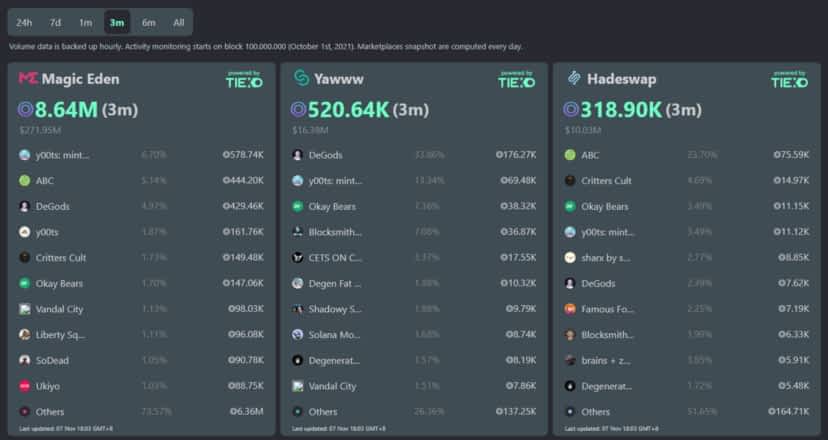Click the Shadowy S... avatar icon

coord(298,309)
